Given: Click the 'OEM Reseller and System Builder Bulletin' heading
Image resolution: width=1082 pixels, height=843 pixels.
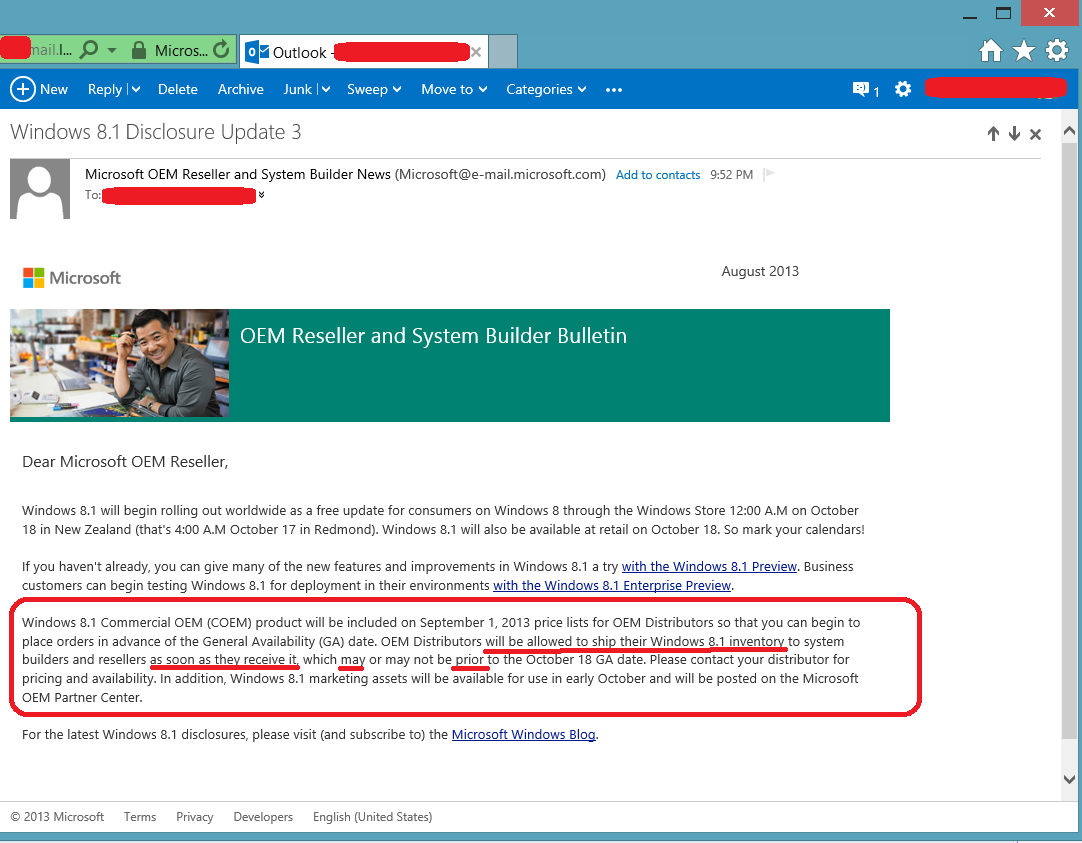Looking at the screenshot, I should pyautogui.click(x=433, y=336).
